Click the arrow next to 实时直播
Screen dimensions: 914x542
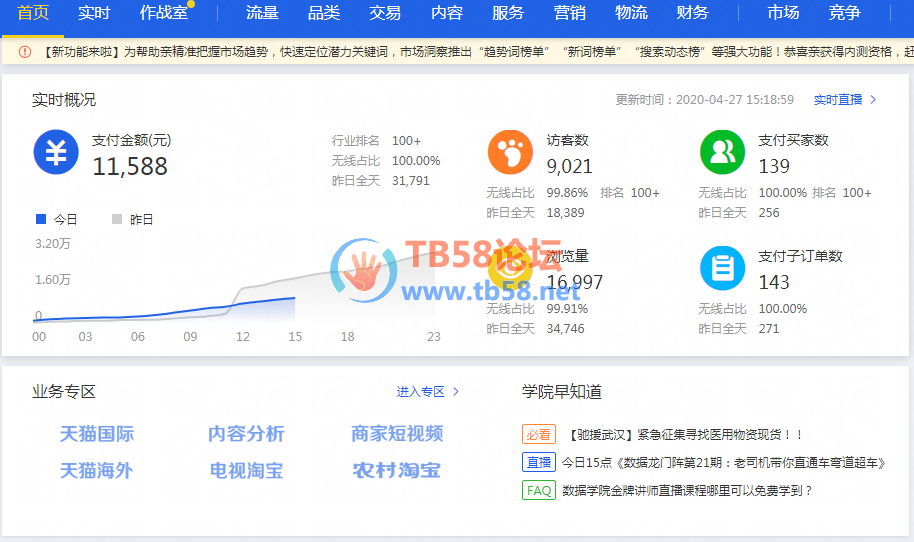point(873,100)
